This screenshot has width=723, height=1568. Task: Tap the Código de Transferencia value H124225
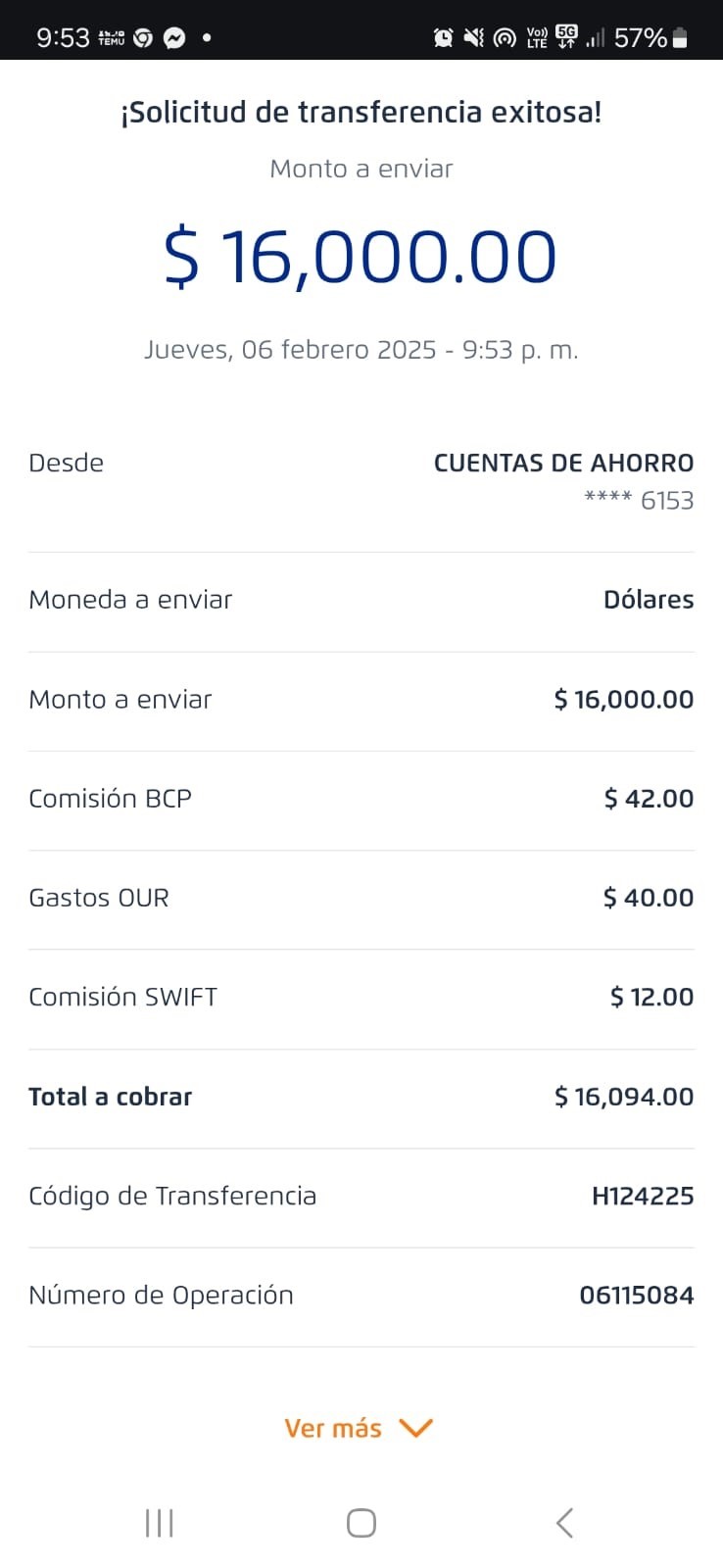pos(643,1196)
